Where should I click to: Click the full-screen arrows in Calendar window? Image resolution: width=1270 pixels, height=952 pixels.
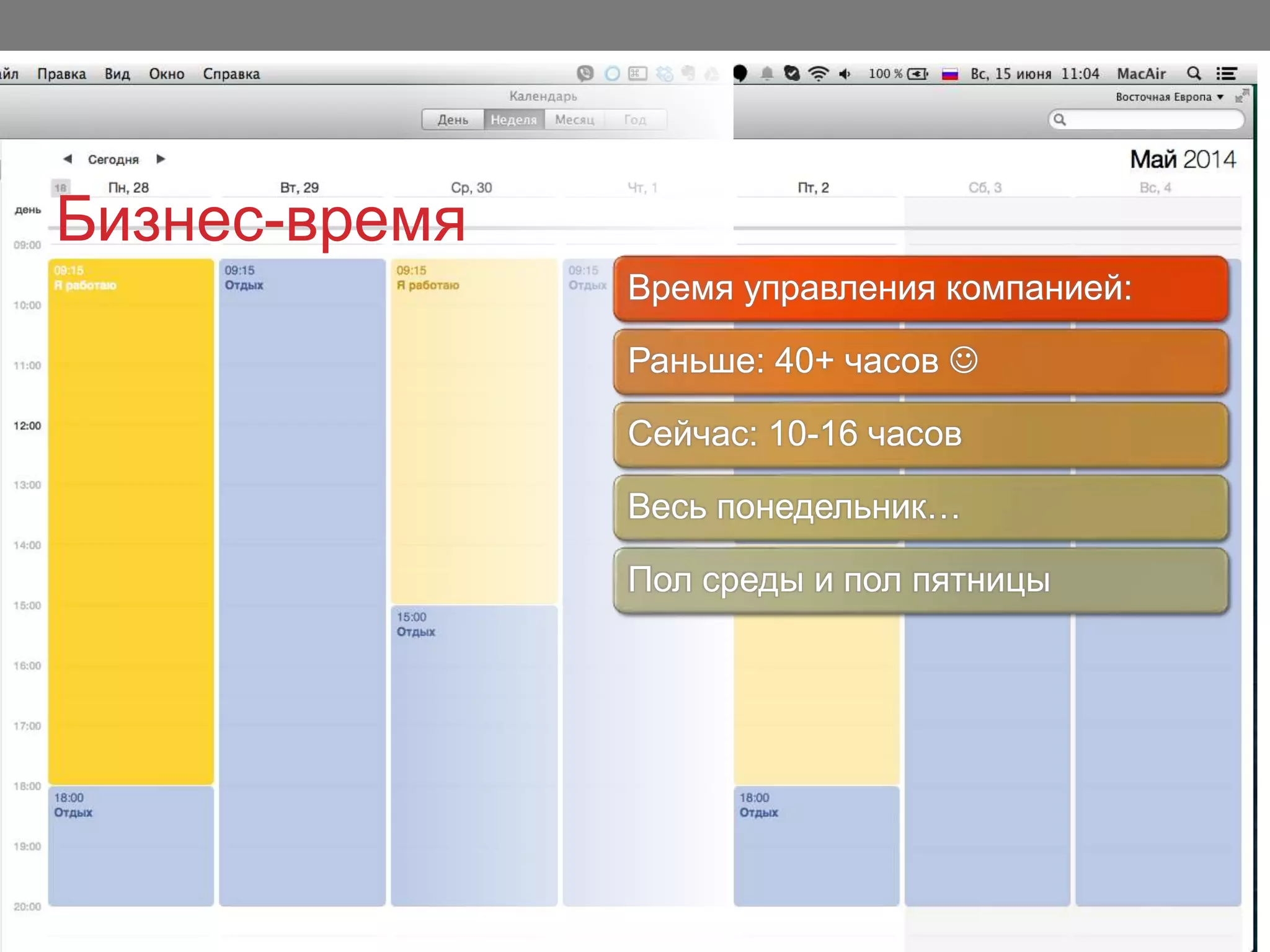[1241, 95]
